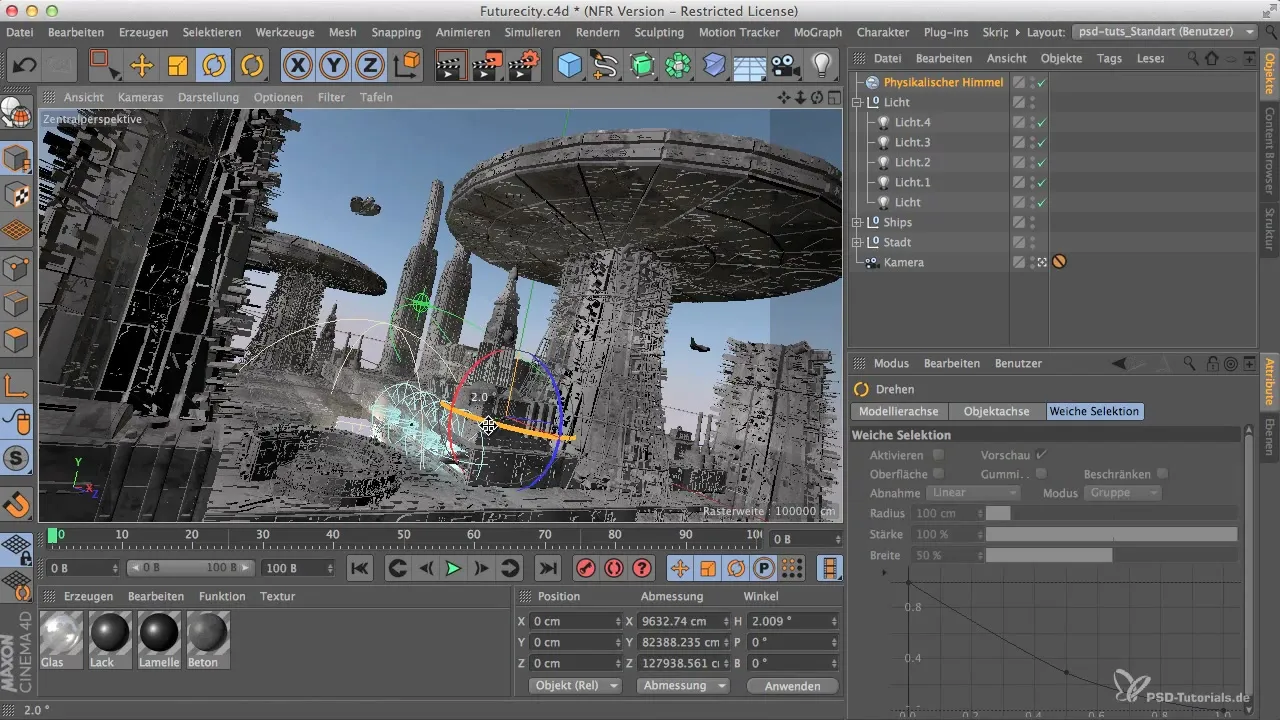Click the texture mode checkerboard icon
This screenshot has height=720, width=1280.
point(16,194)
